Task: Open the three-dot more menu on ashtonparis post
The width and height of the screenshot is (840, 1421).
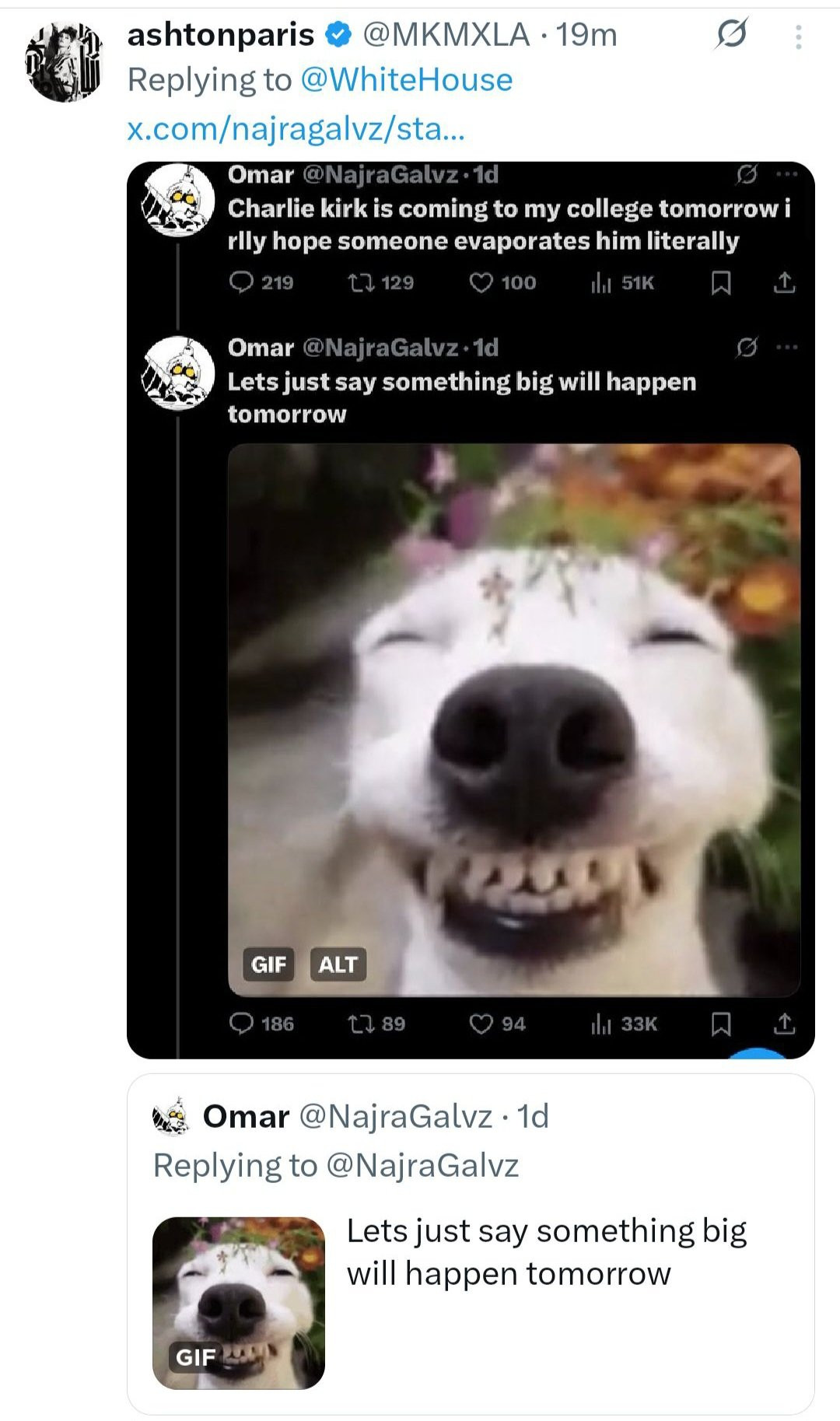Action: click(x=798, y=37)
